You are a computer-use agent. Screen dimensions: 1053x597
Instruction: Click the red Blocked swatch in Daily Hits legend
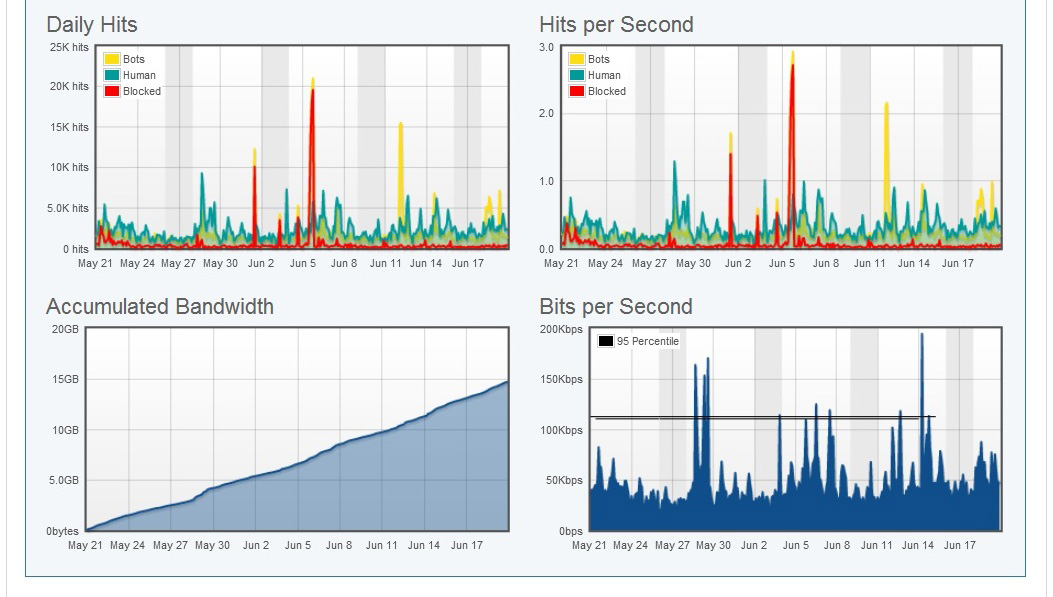[x=112, y=91]
